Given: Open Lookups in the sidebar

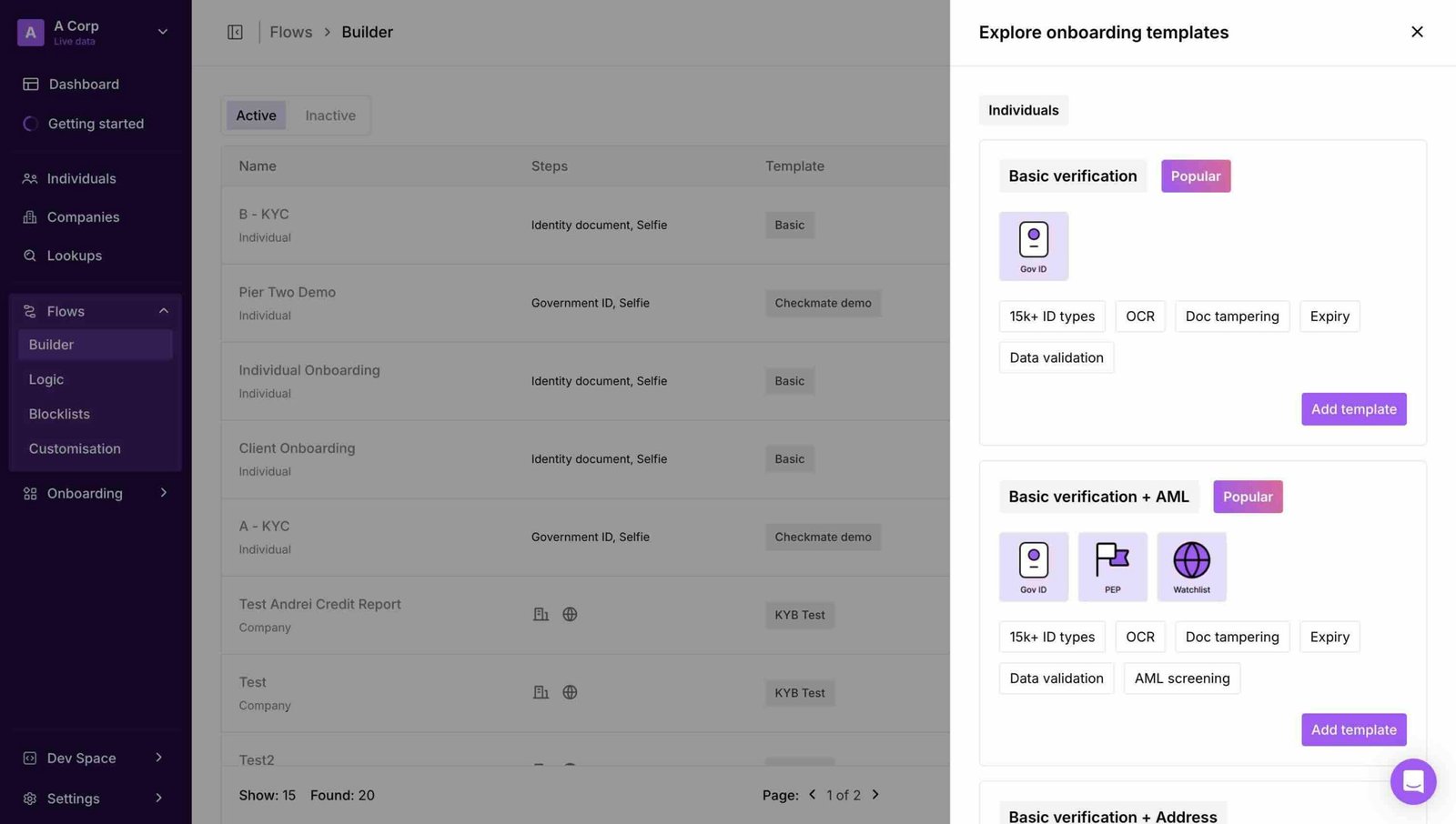Looking at the screenshot, I should 74,256.
